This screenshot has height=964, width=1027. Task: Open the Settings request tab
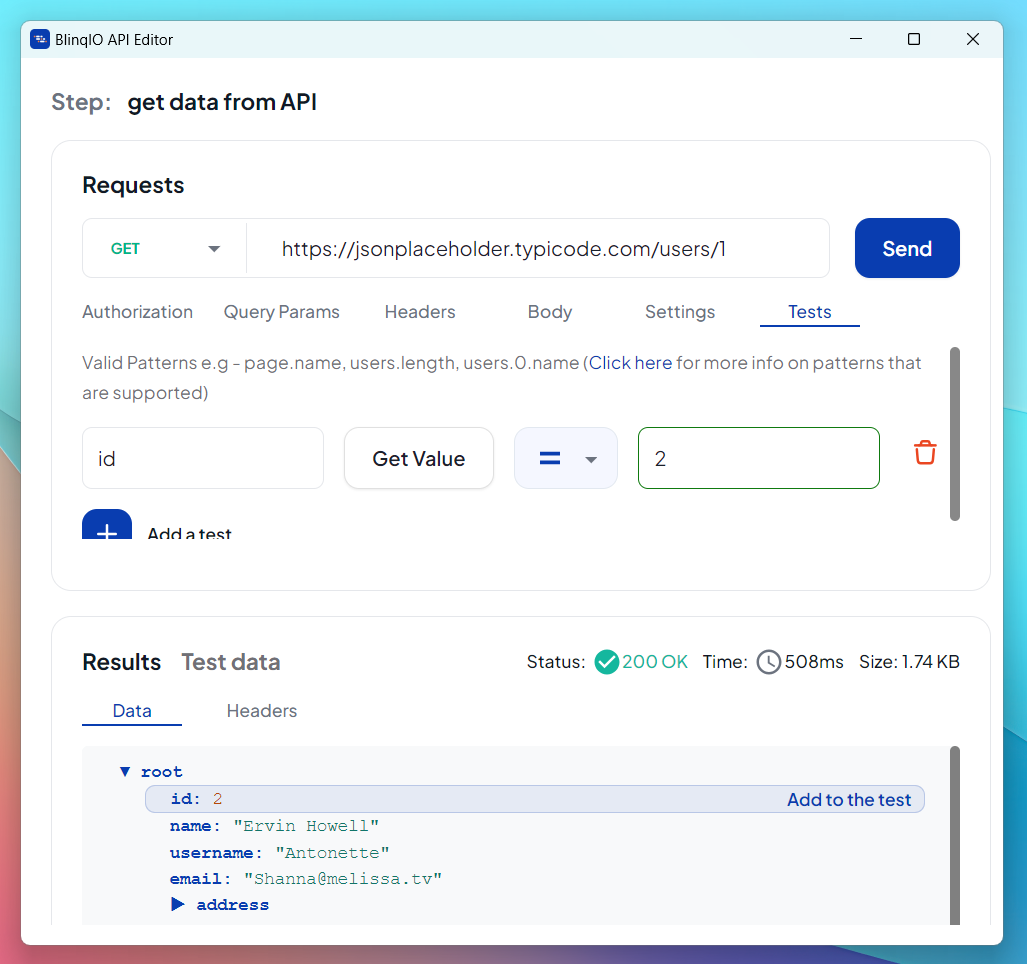[680, 312]
